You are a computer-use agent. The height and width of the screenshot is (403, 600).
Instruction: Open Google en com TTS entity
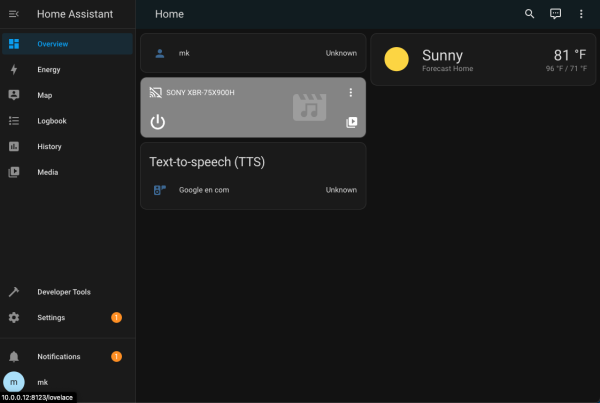point(252,190)
